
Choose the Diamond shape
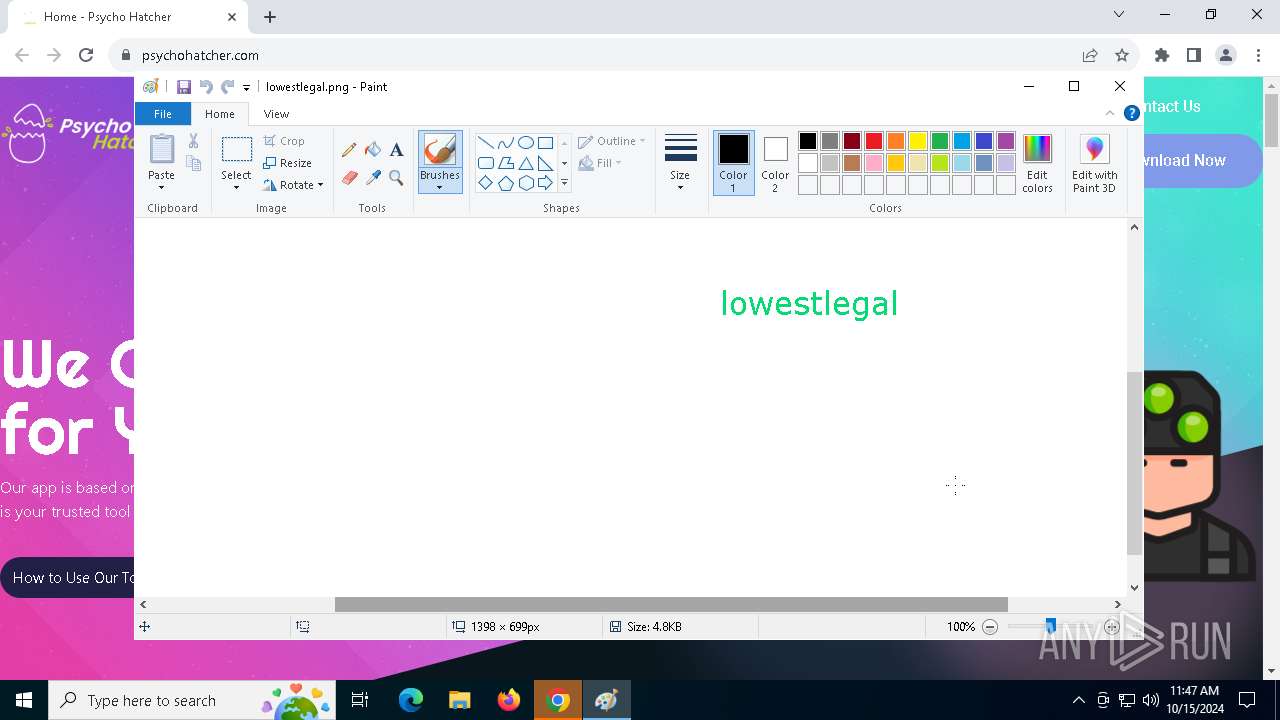coord(485,183)
